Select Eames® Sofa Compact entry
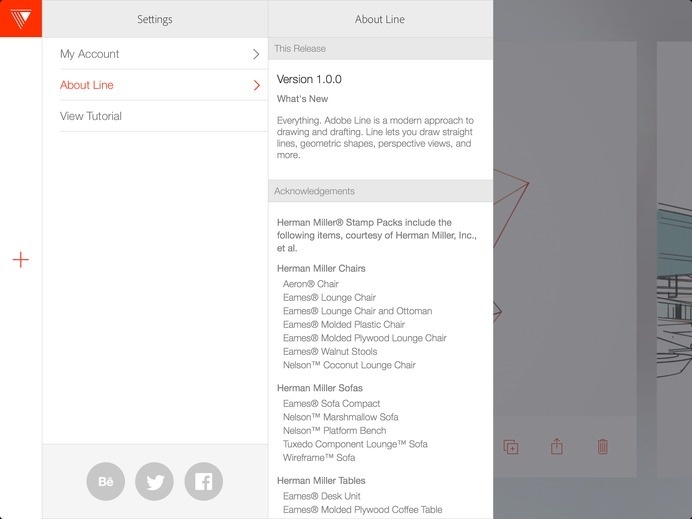The image size is (692, 519). click(331, 403)
